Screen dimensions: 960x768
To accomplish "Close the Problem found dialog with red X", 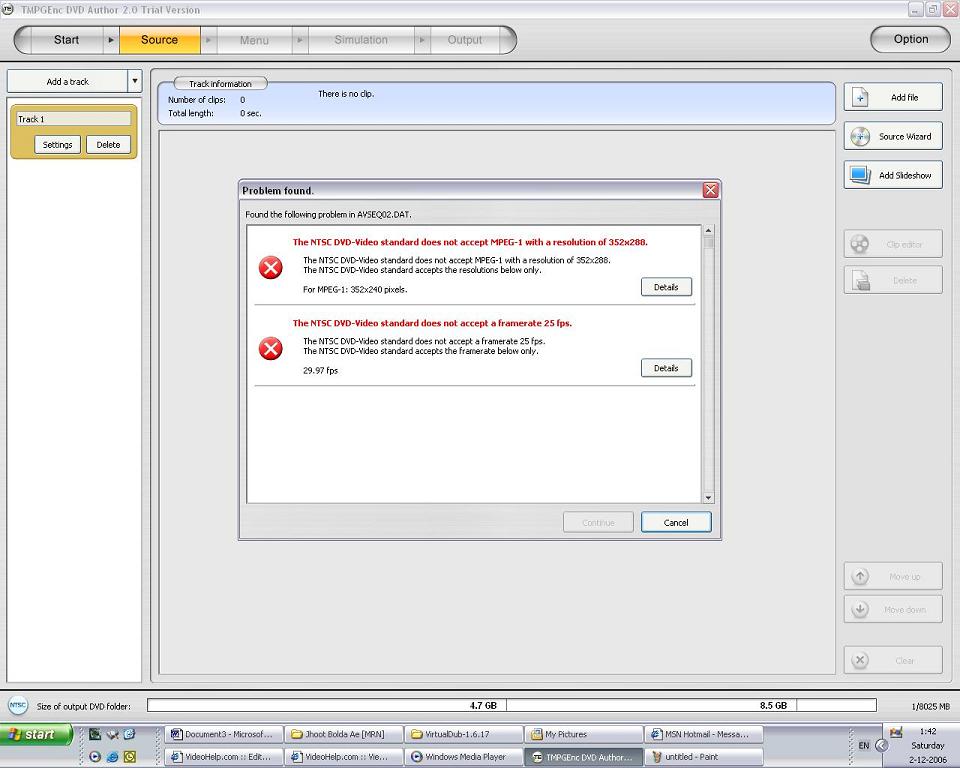I will click(710, 190).
